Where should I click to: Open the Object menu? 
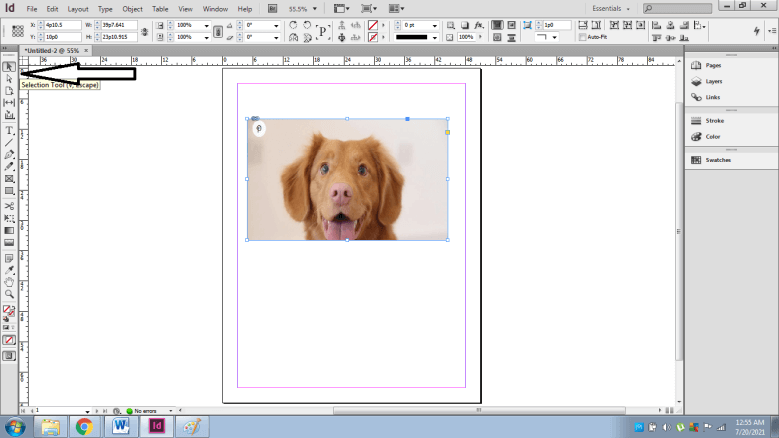(132, 9)
